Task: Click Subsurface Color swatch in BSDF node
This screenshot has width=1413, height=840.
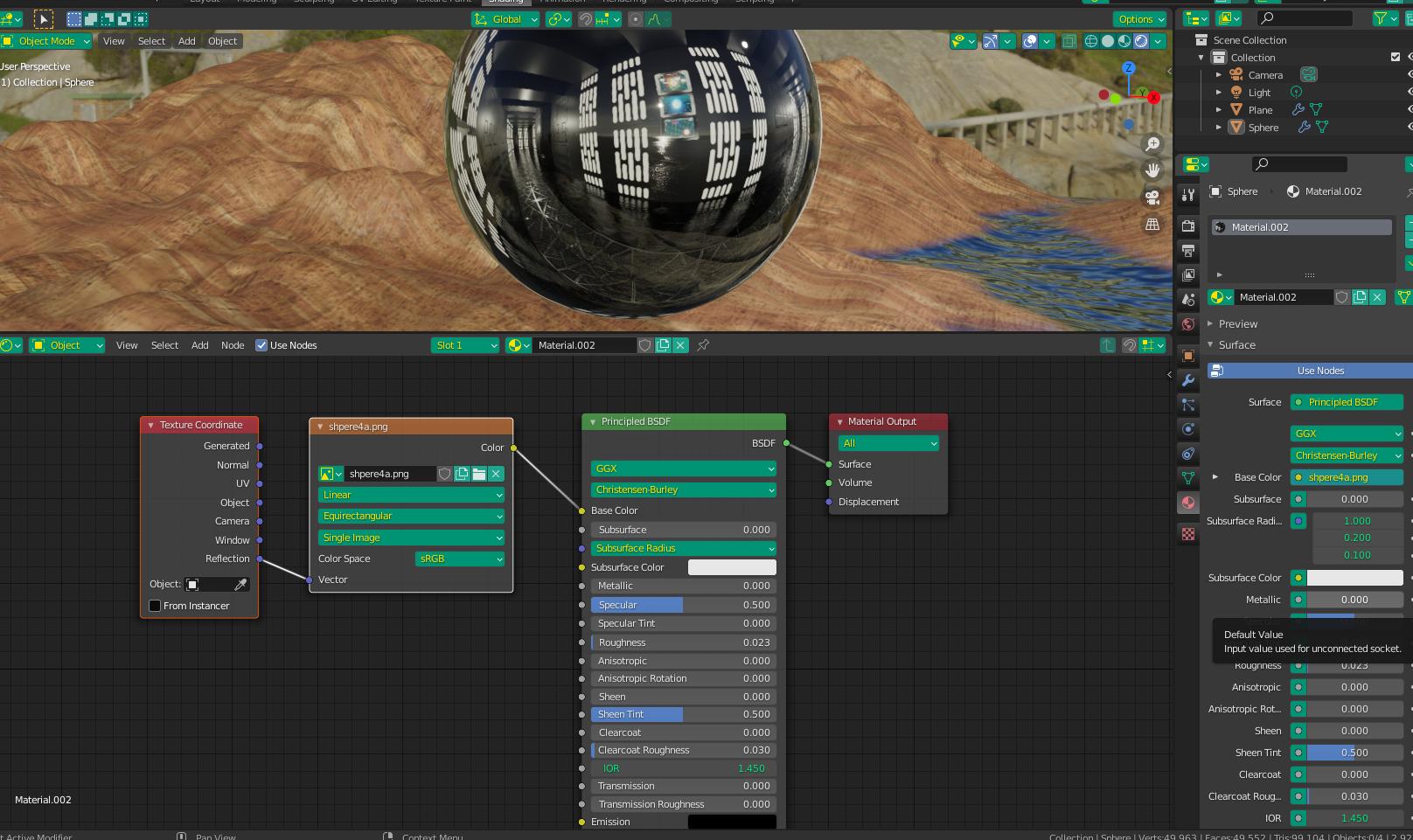Action: click(732, 567)
